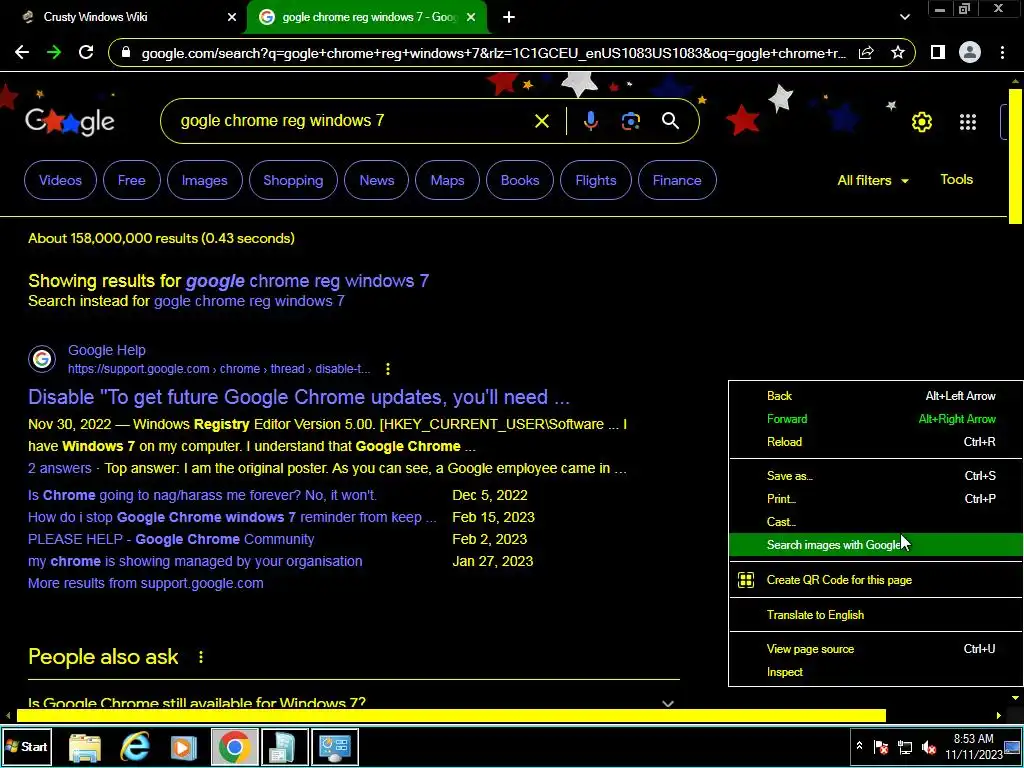This screenshot has width=1024, height=768.
Task: Open Disable To get future Chrome updates result
Action: tap(298, 397)
